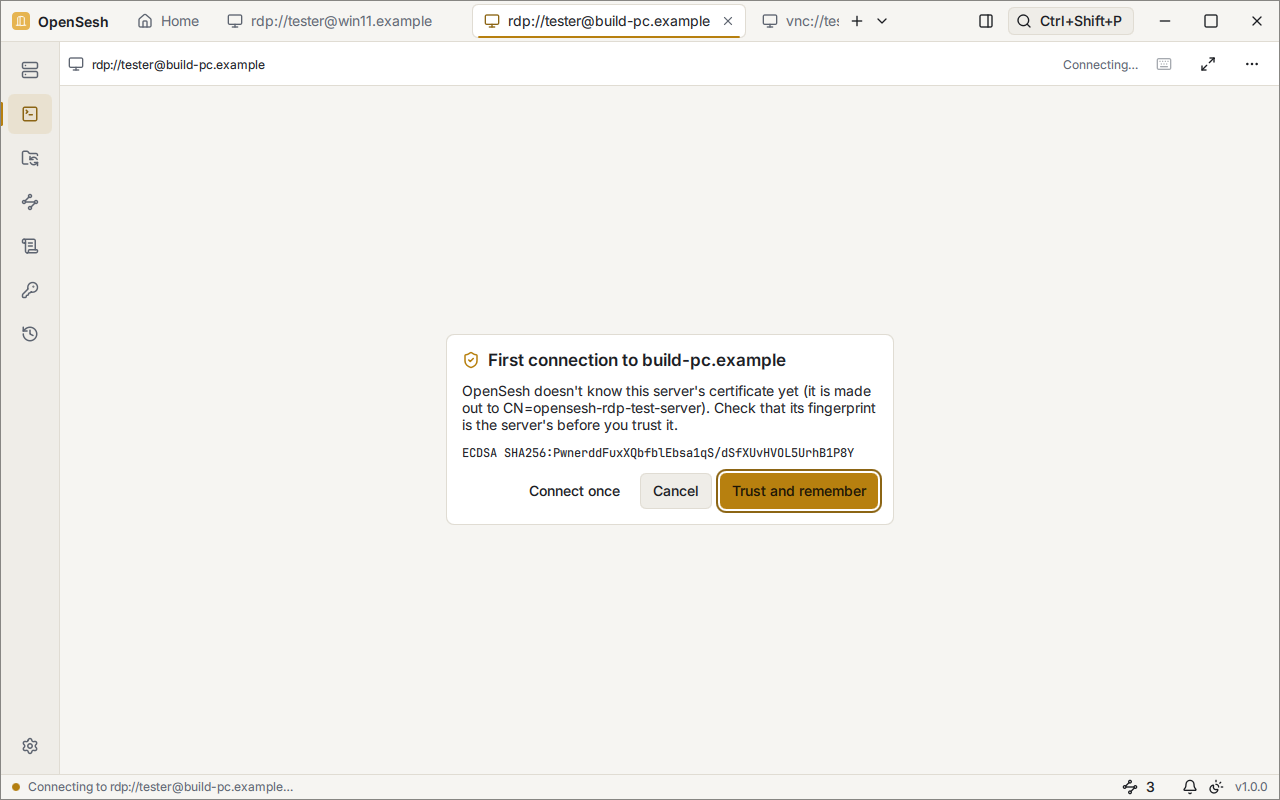Click the ECDSA SHA256 fingerprint text
This screenshot has width=1280, height=800.
[658, 453]
